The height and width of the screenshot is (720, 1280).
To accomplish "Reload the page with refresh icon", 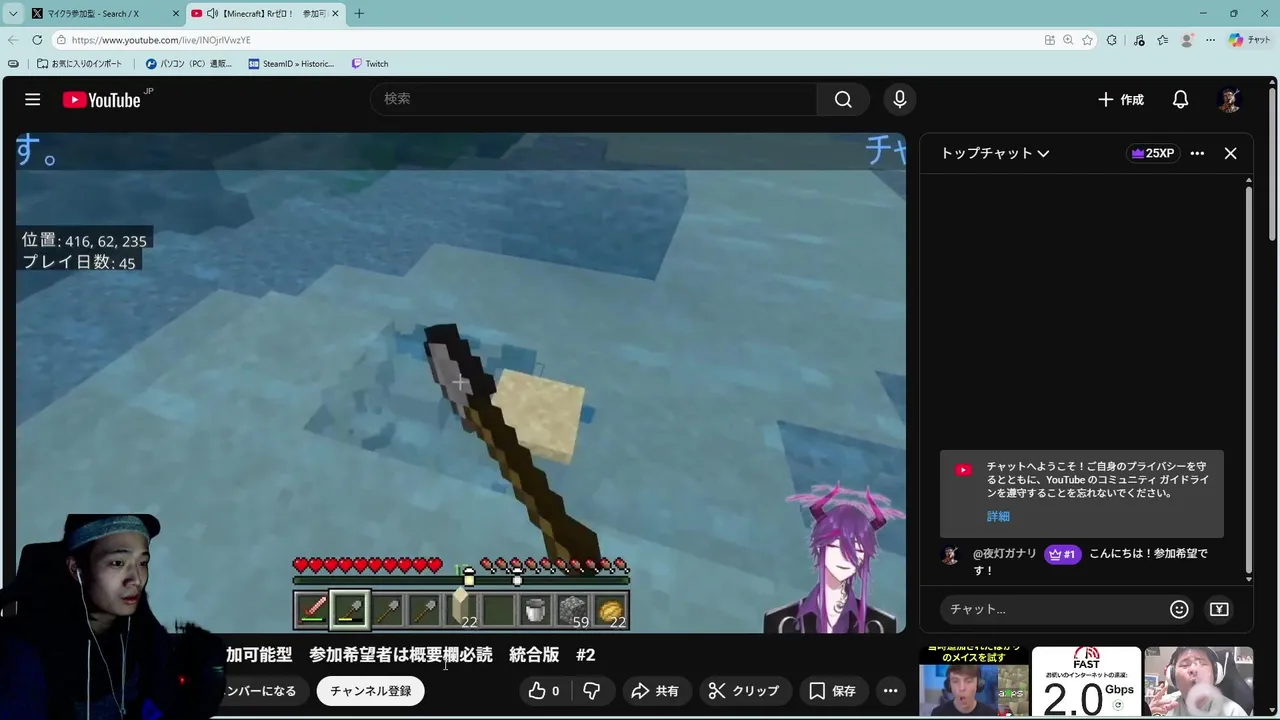I will (x=37, y=40).
